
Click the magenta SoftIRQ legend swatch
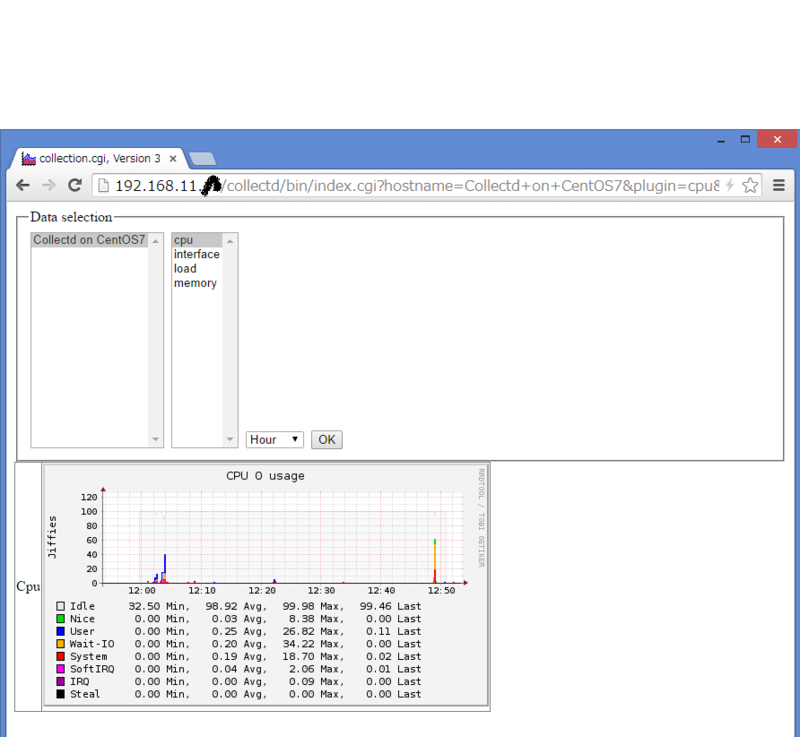click(60, 669)
